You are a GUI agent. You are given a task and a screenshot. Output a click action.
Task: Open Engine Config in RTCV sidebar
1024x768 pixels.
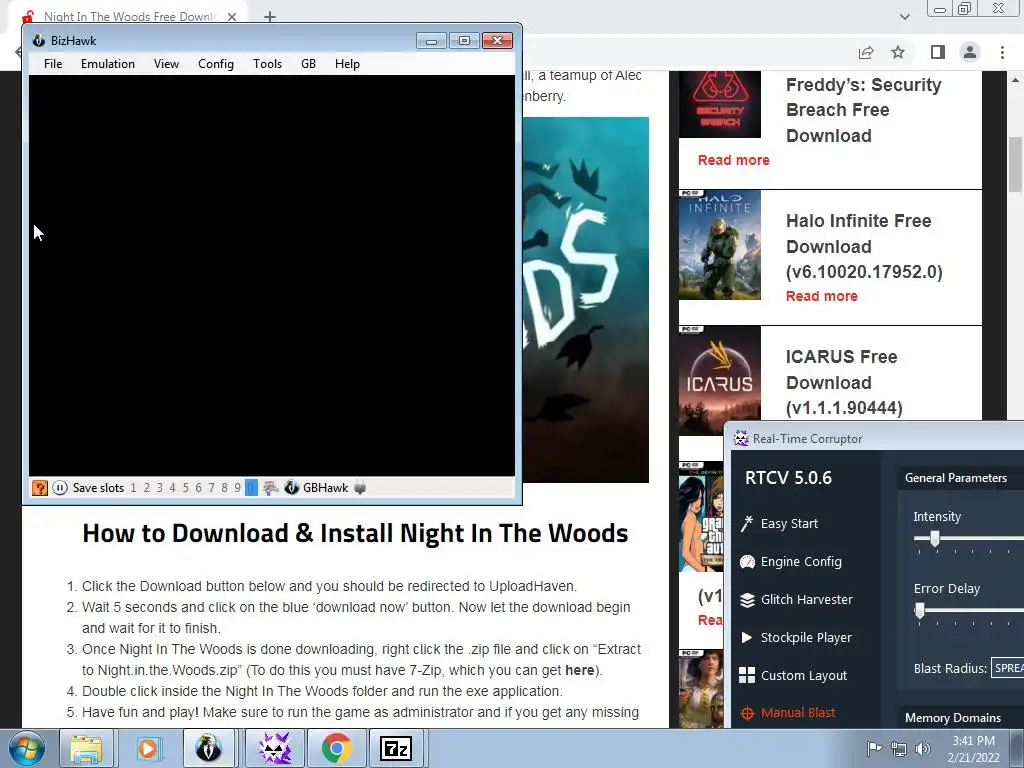point(801,562)
